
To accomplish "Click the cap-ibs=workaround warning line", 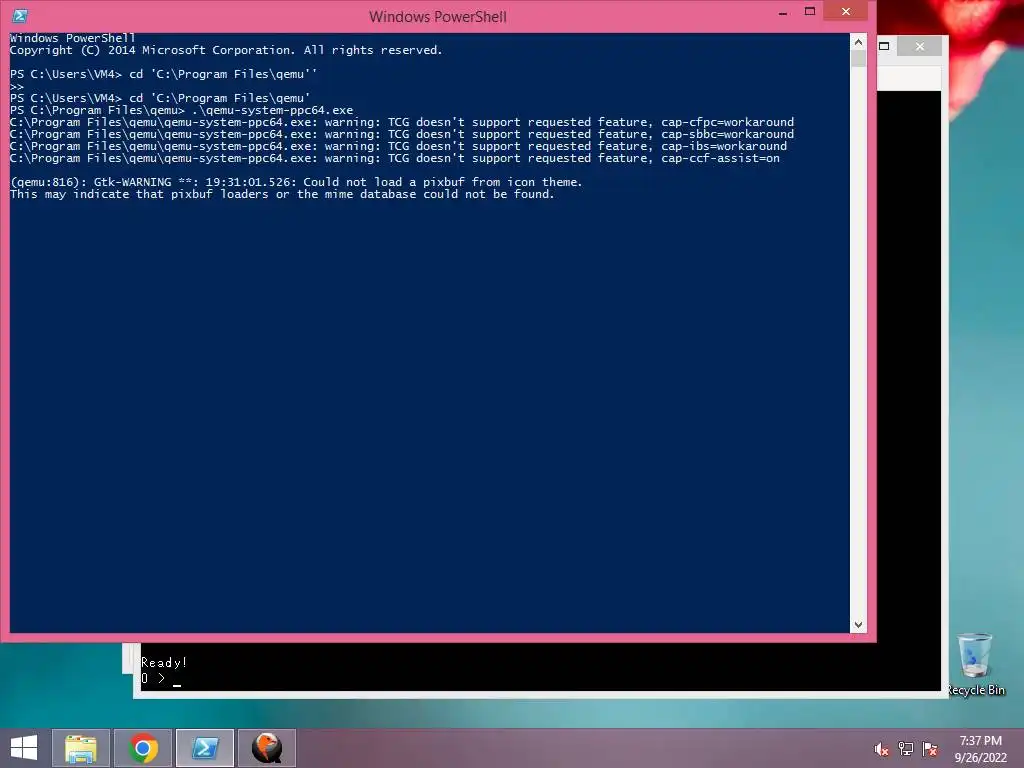I will 398,146.
